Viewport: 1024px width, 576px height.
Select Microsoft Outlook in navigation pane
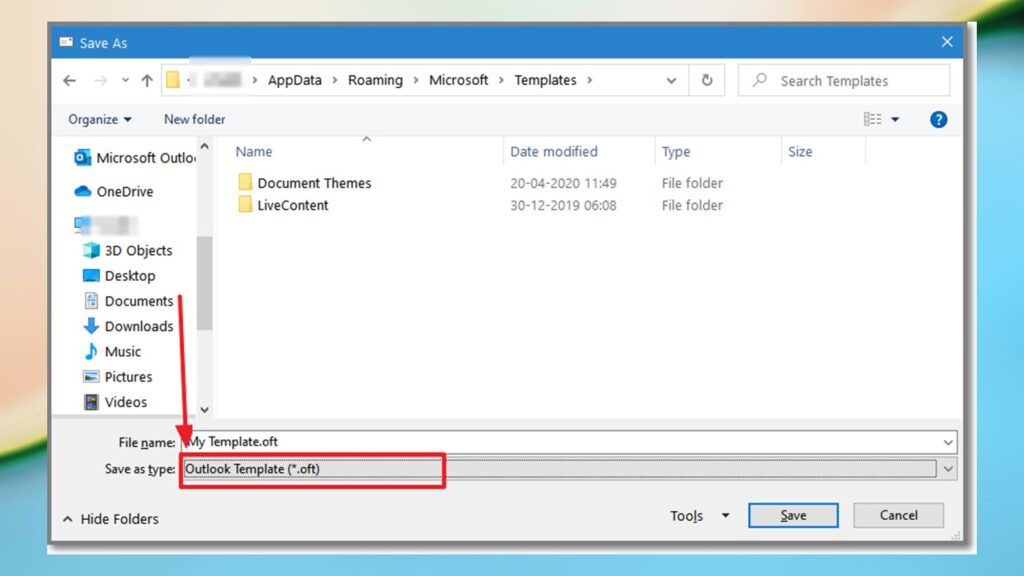134,158
